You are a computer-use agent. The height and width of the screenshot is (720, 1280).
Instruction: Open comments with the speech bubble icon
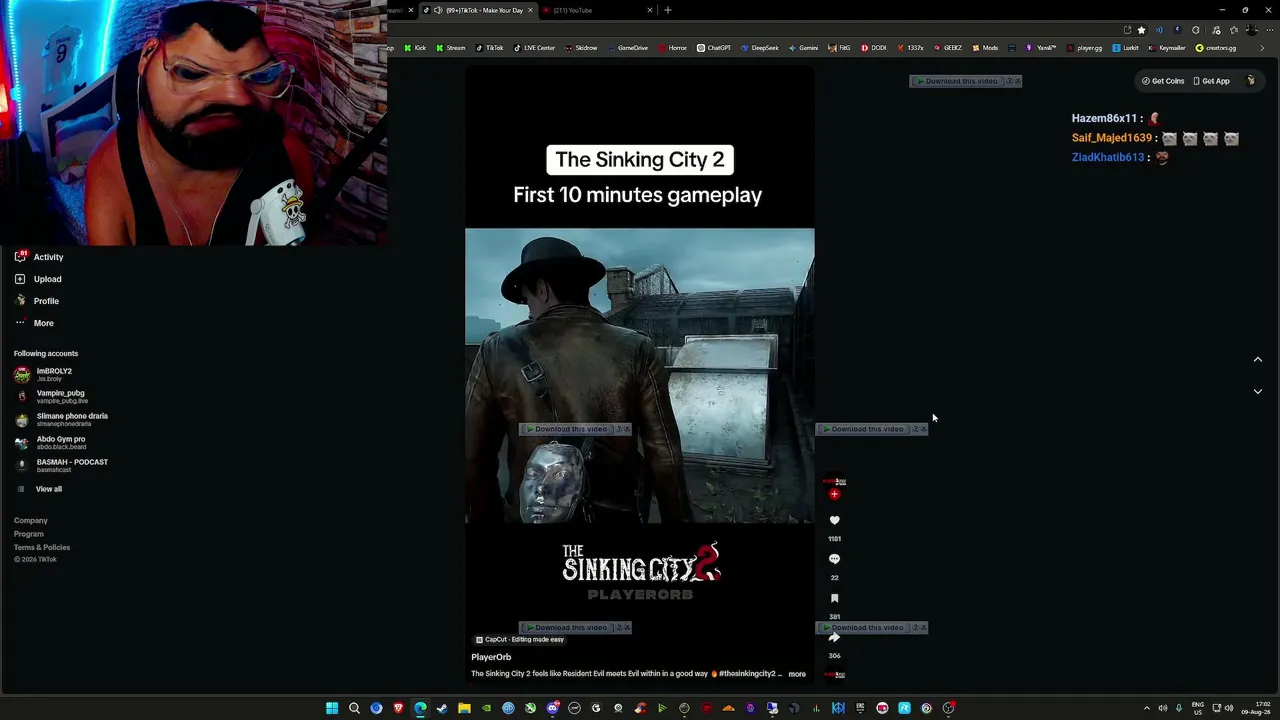point(834,559)
